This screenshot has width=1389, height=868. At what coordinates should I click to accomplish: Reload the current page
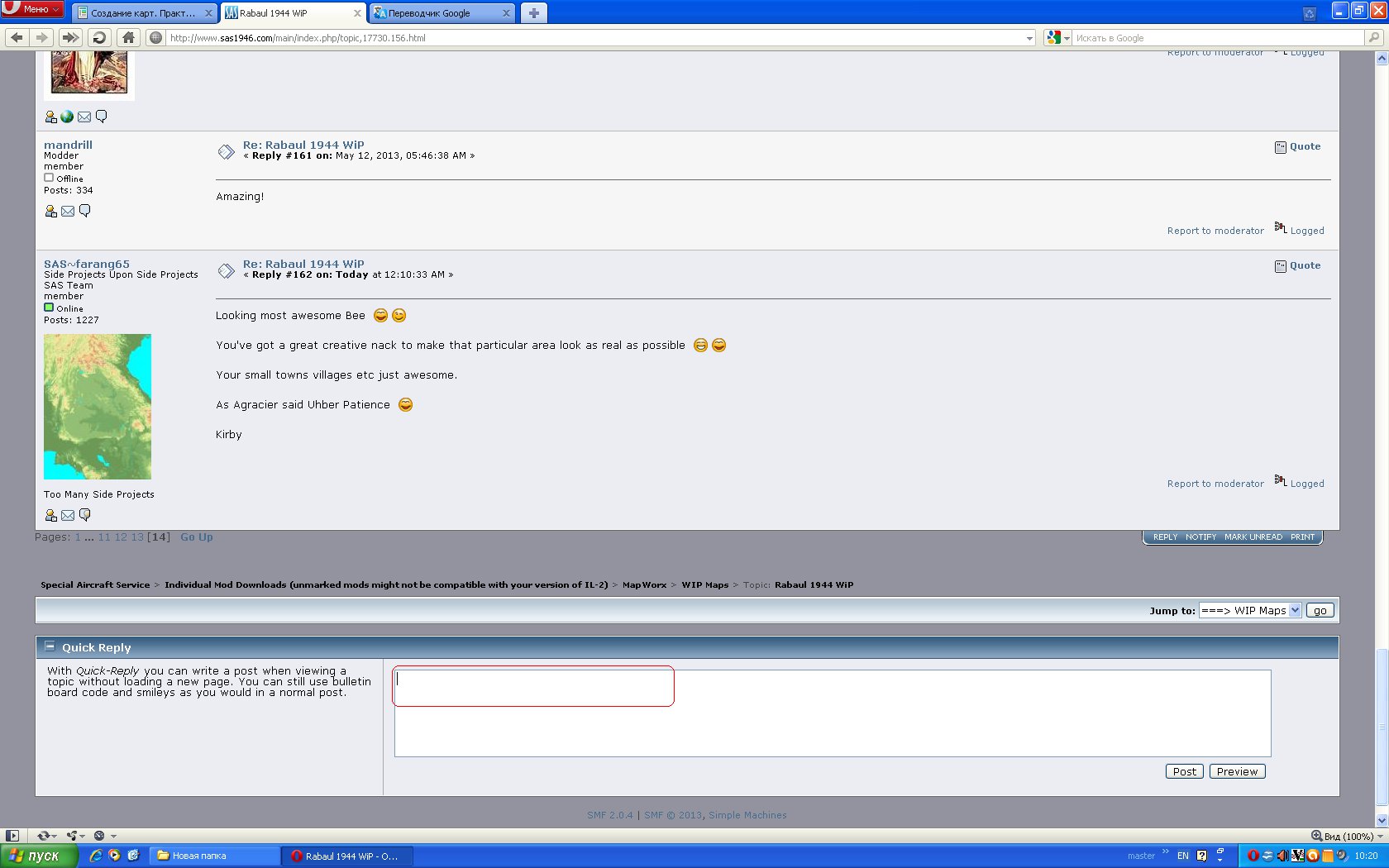click(x=99, y=37)
